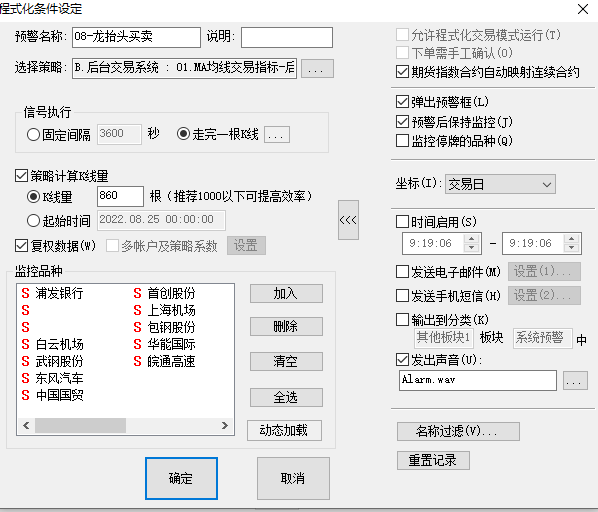Browse sound file with ... button
The image size is (598, 512).
pos(575,380)
